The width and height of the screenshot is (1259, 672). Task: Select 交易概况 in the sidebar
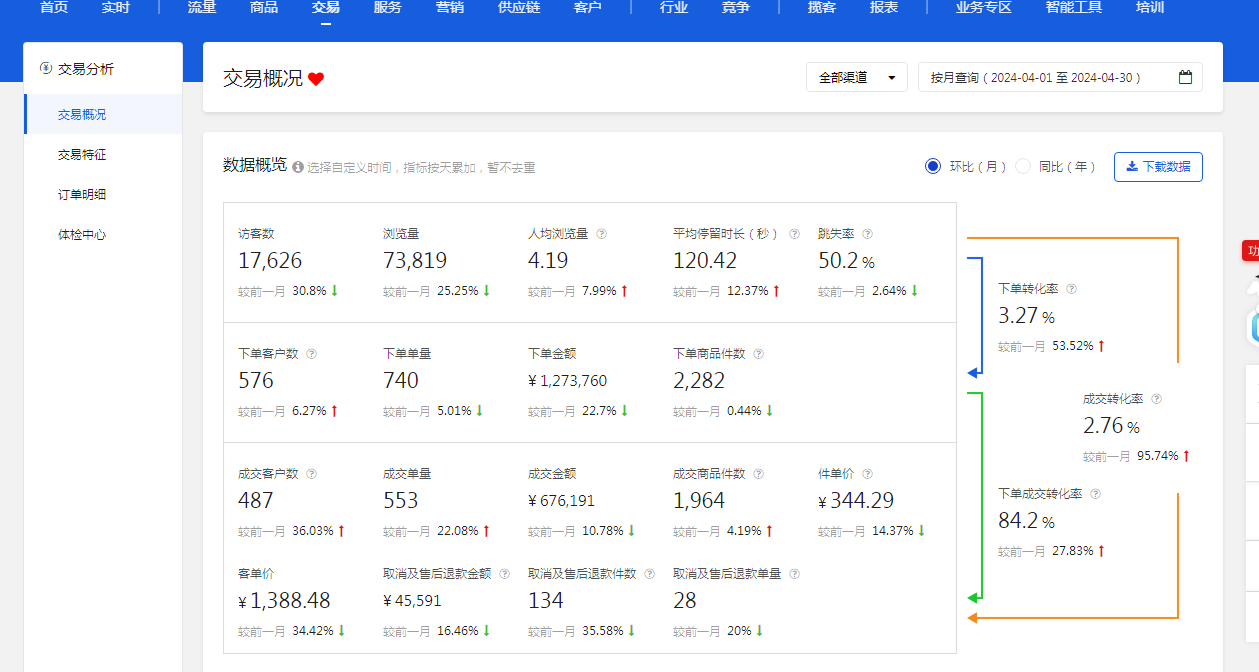pyautogui.click(x=103, y=114)
